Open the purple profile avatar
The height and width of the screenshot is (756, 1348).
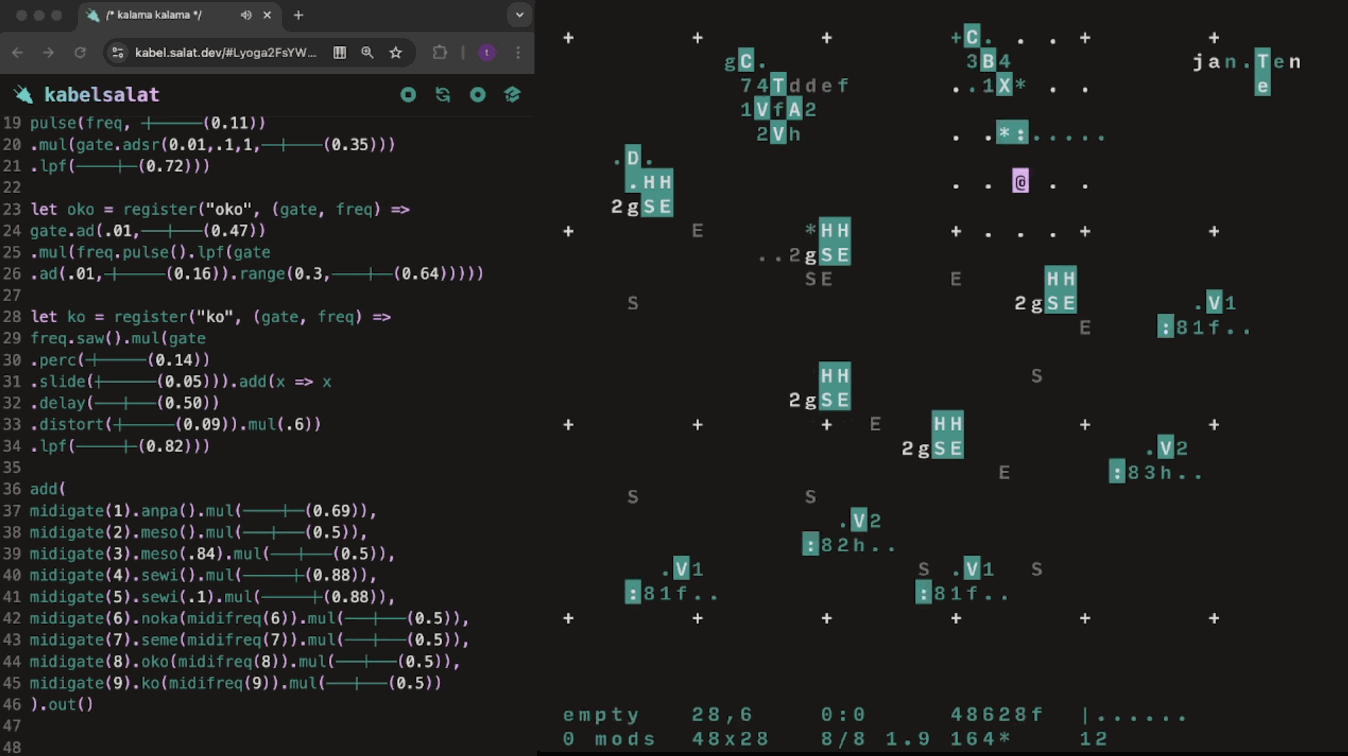coord(487,53)
